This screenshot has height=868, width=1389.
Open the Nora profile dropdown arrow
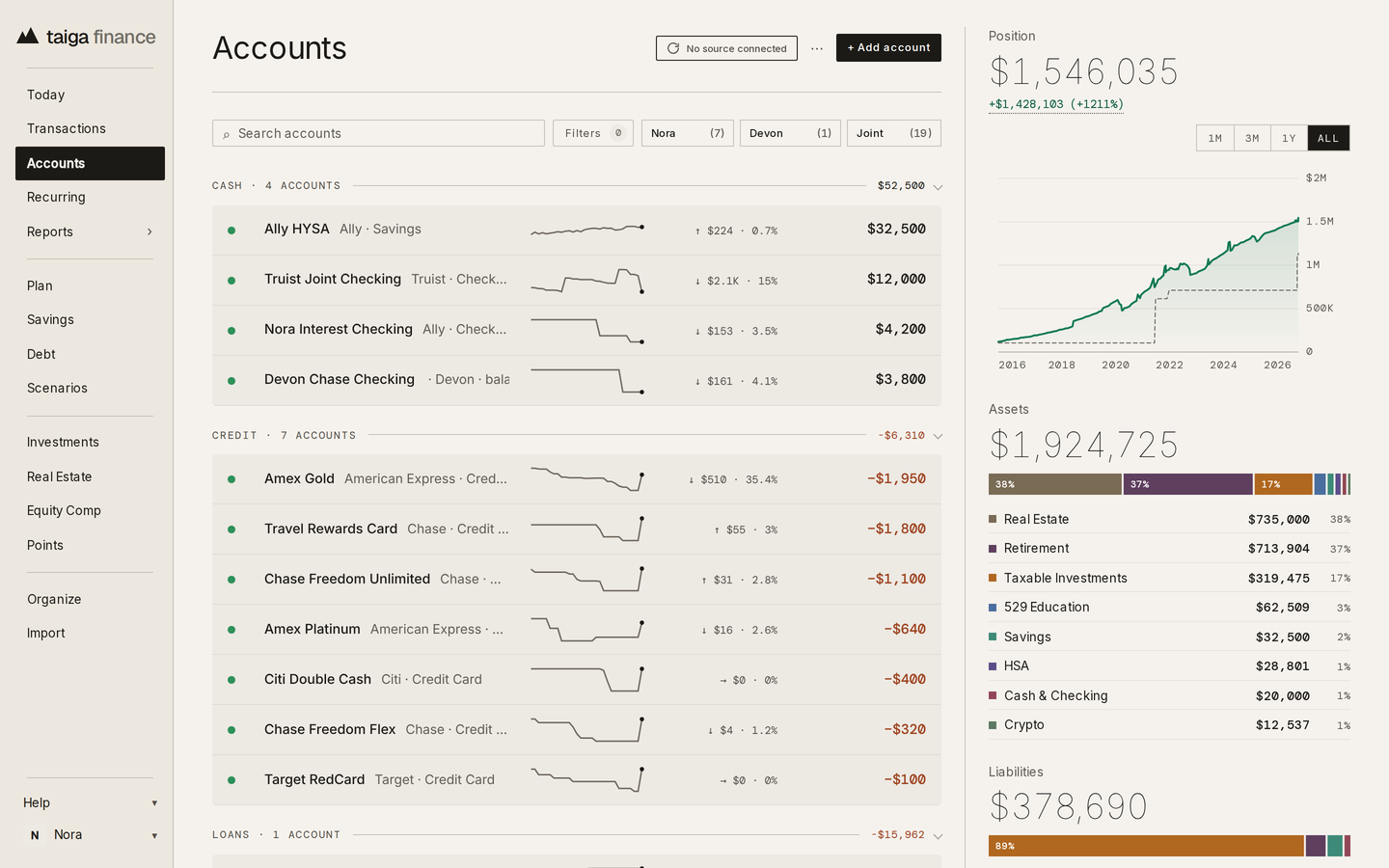(x=154, y=836)
